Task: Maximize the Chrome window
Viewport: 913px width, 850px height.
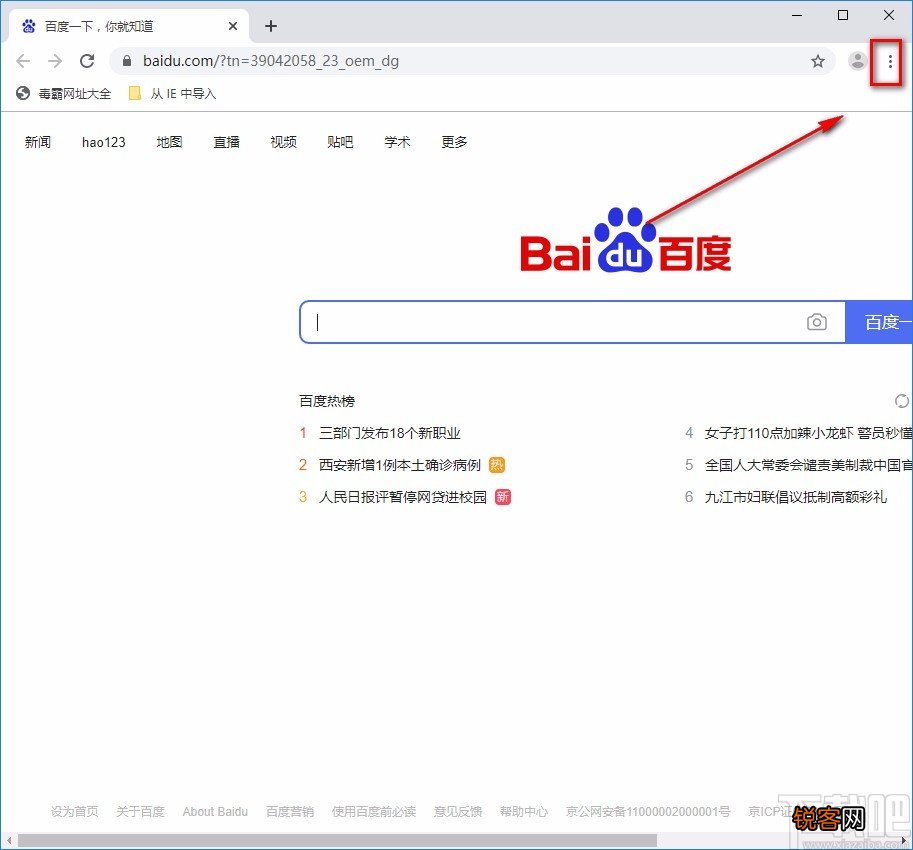Action: (x=843, y=15)
